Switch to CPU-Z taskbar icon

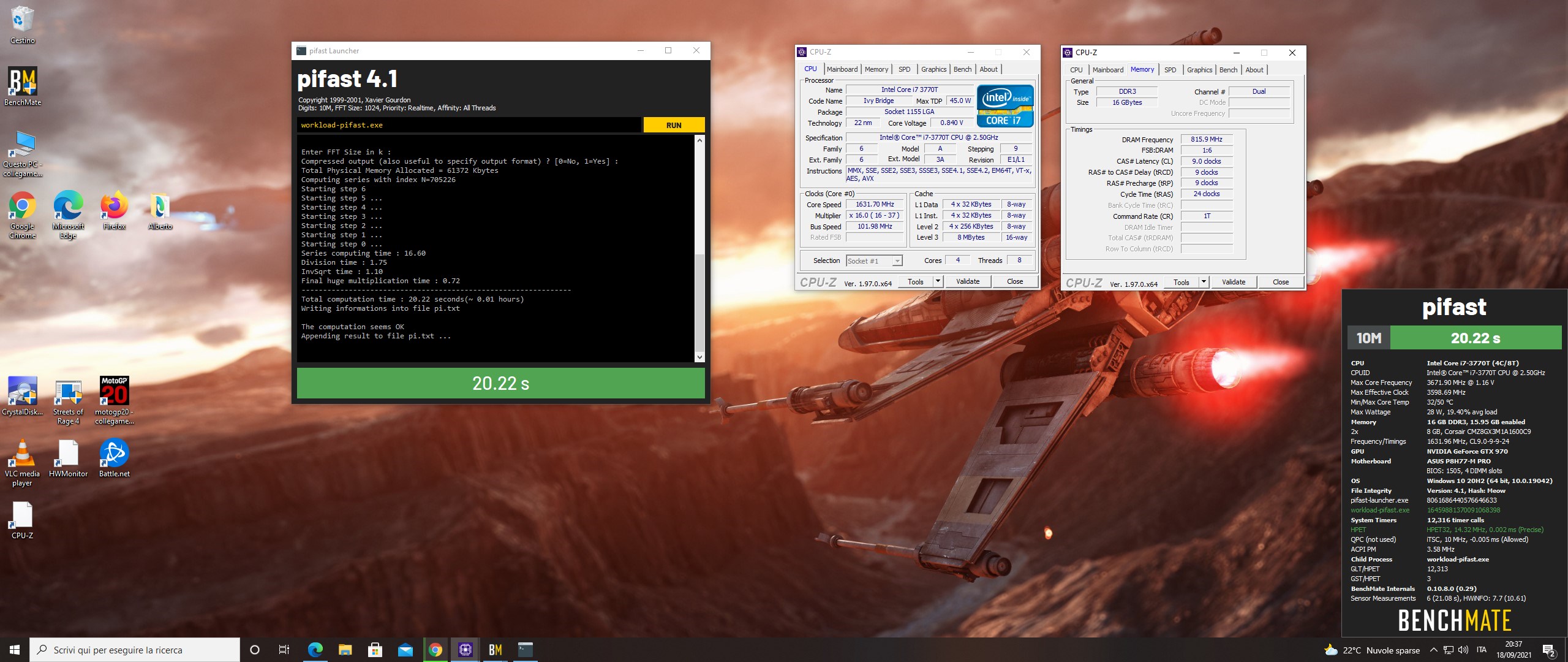466,650
